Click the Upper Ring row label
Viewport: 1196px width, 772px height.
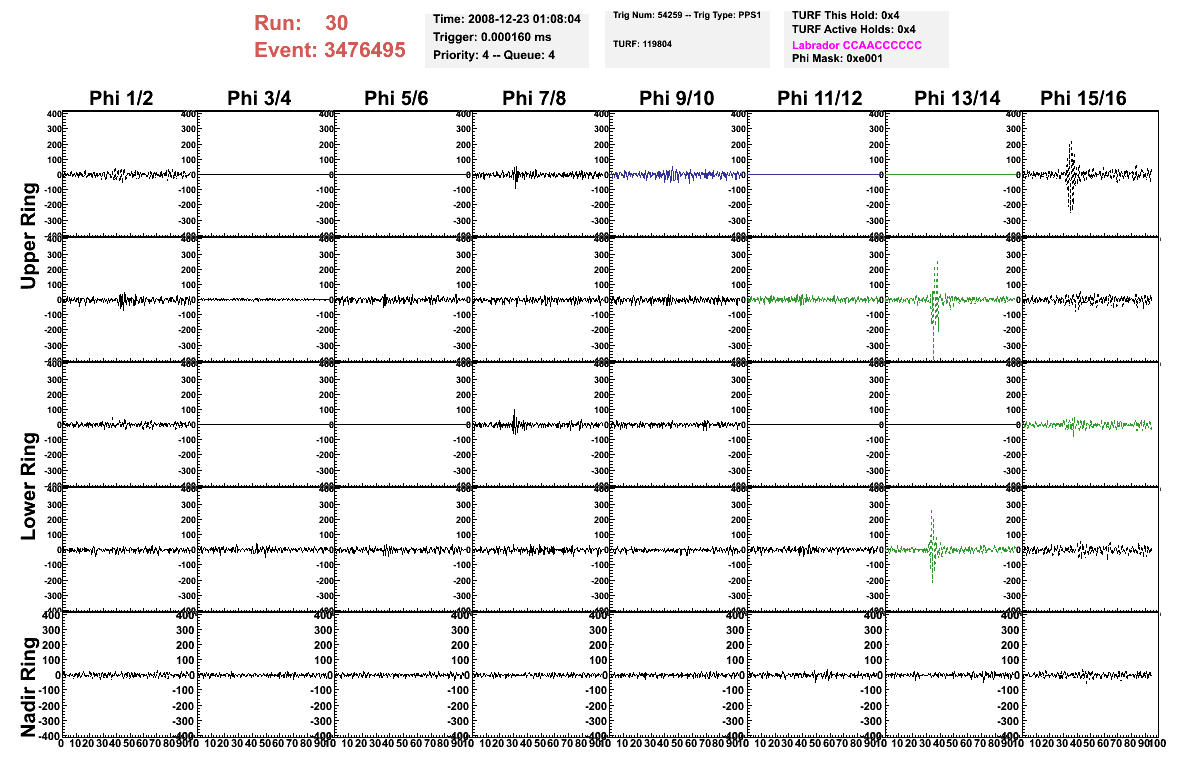point(29,236)
